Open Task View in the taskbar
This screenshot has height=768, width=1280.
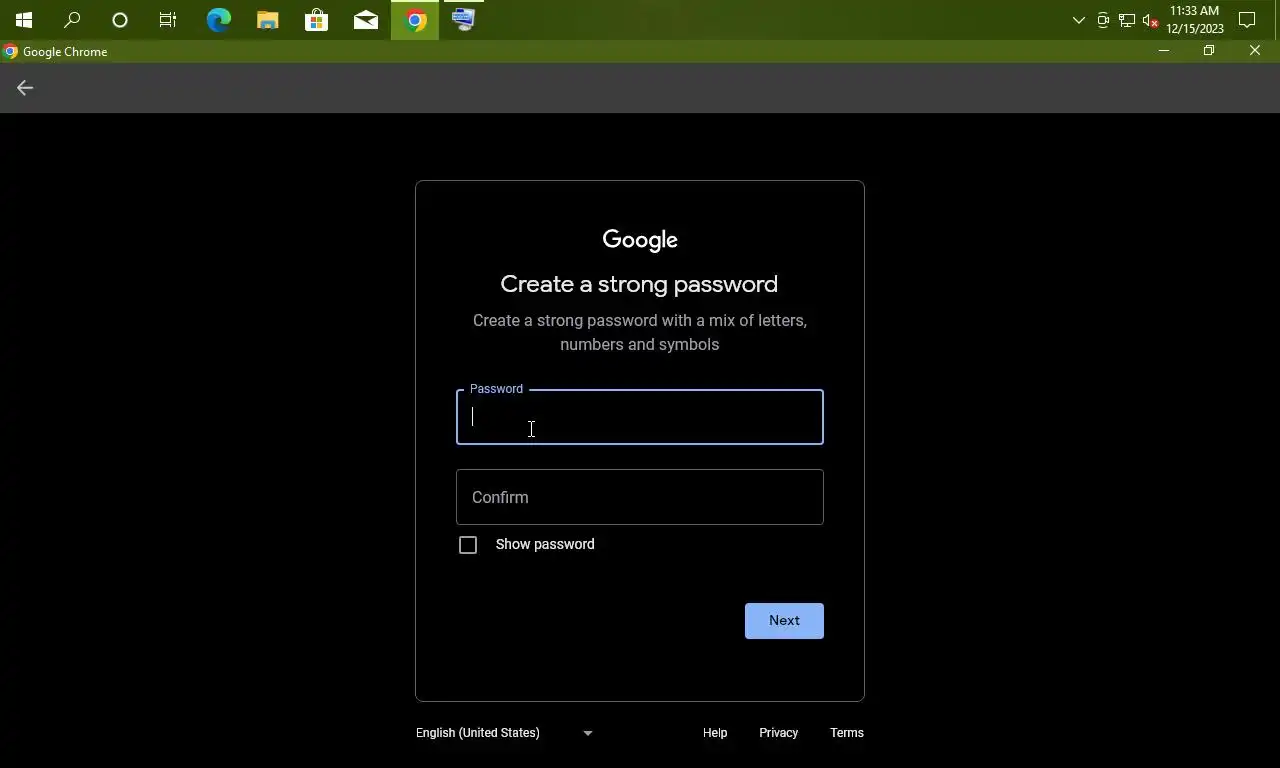pos(168,20)
